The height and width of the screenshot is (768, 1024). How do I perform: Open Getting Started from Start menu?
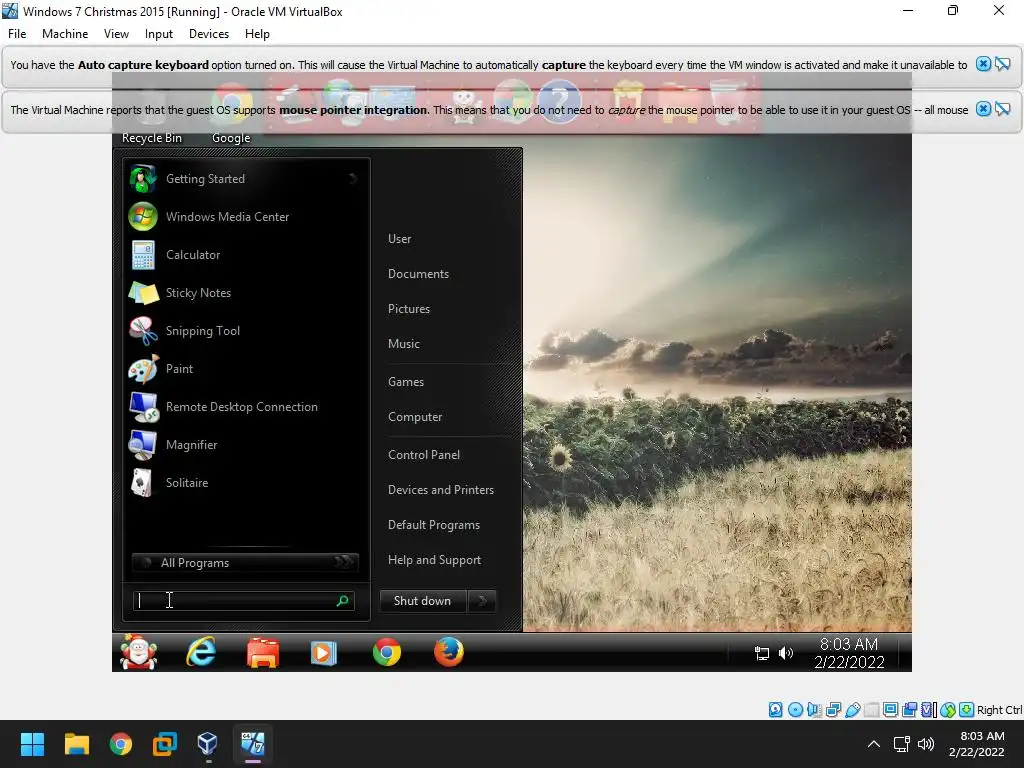pyautogui.click(x=246, y=179)
